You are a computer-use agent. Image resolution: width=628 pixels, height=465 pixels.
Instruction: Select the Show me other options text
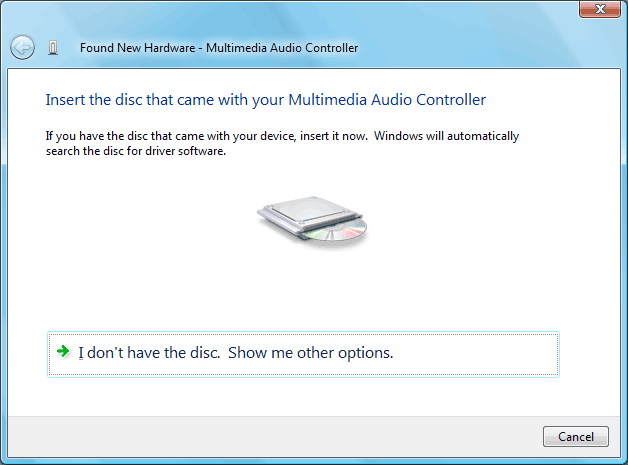pos(310,353)
